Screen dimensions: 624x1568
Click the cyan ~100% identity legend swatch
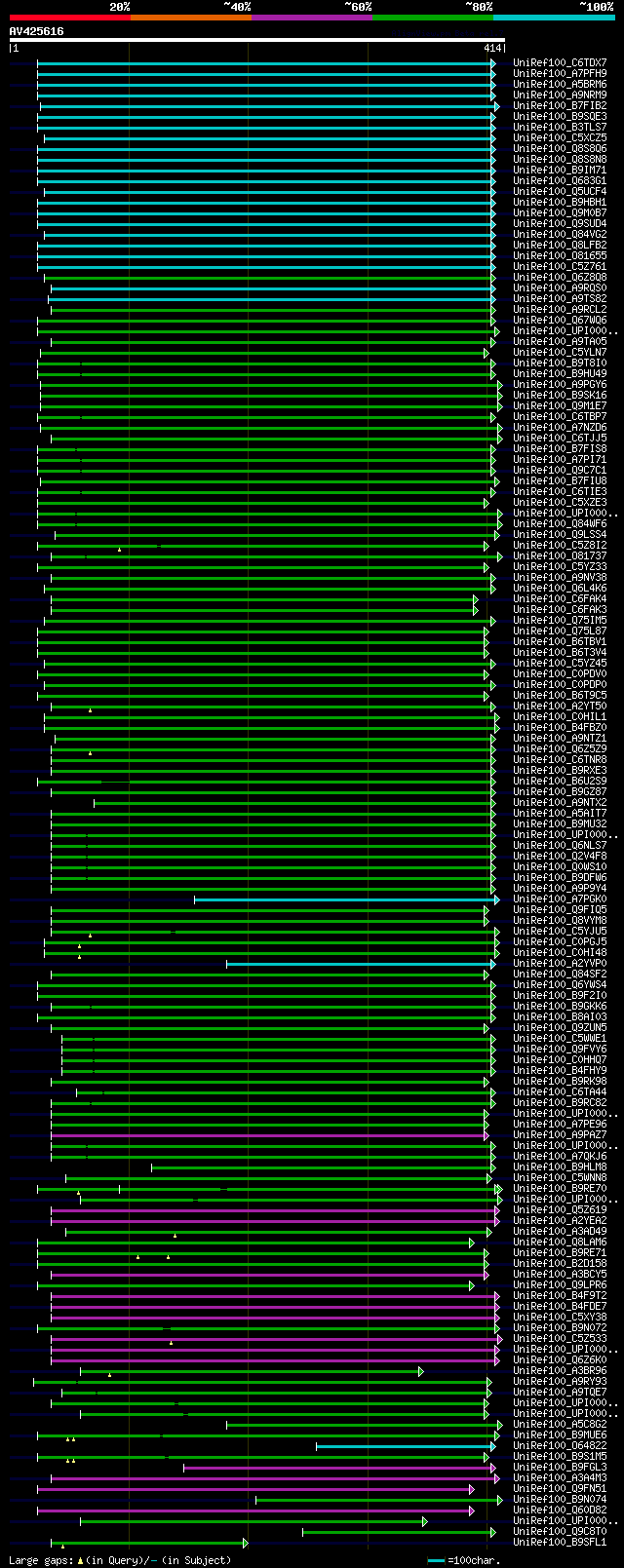coord(554,17)
